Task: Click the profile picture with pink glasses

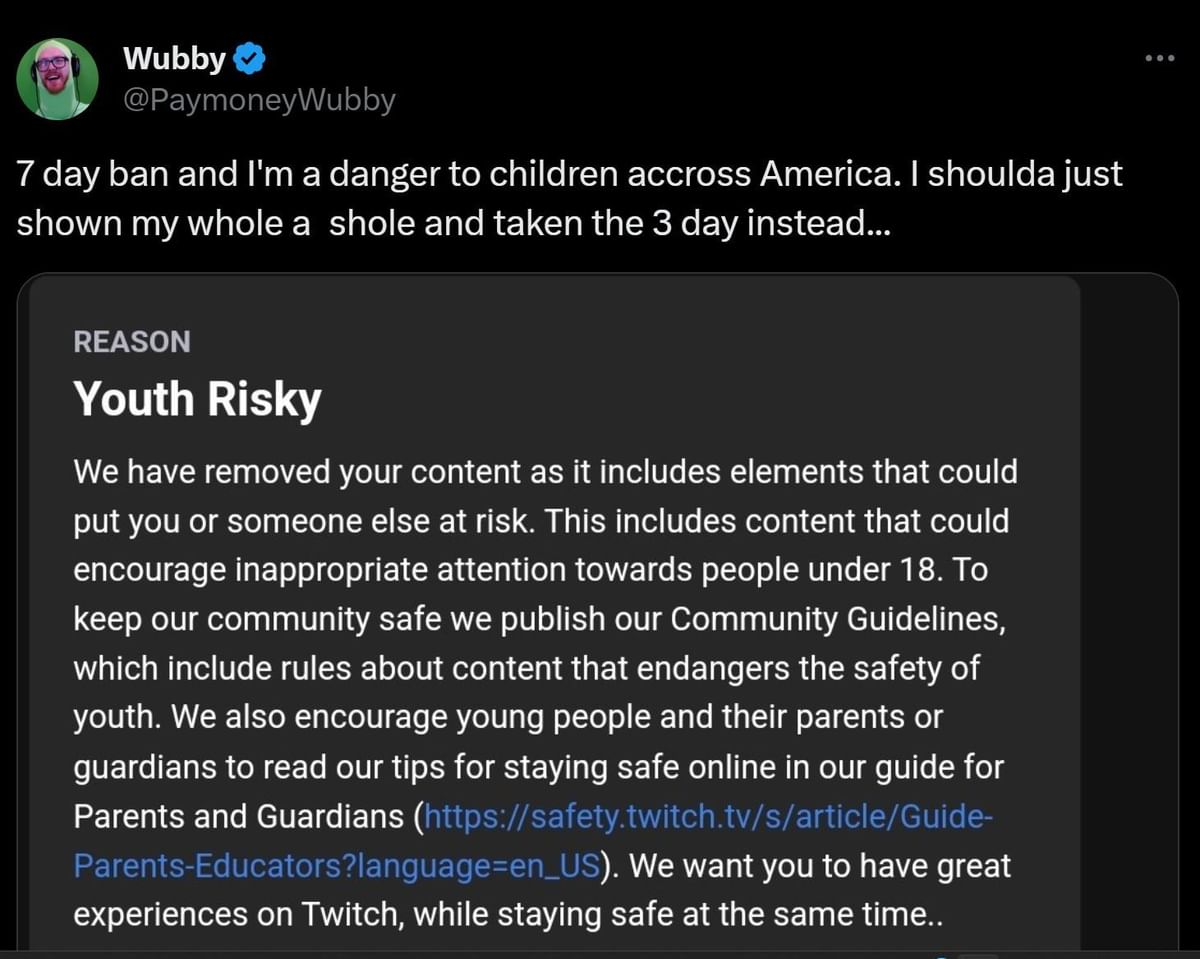Action: (58, 77)
